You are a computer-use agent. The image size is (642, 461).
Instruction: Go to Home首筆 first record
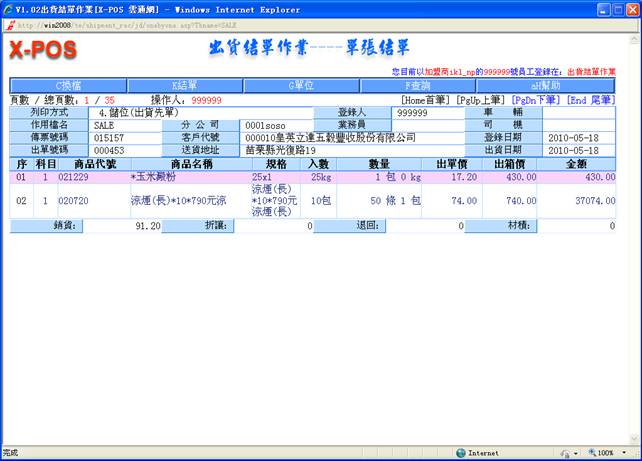click(x=426, y=100)
